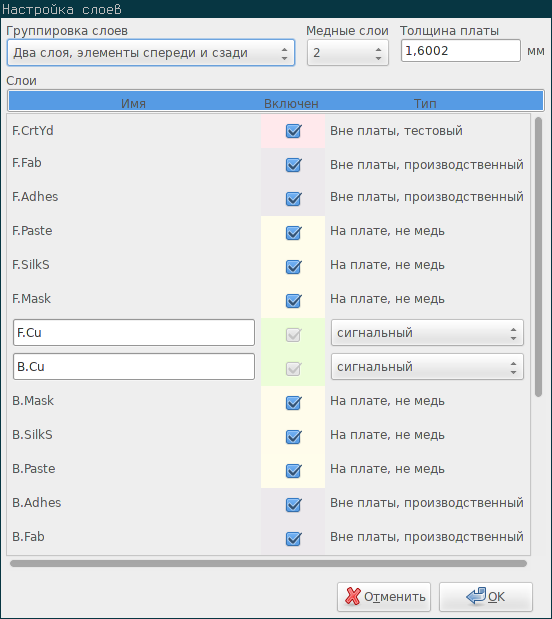Viewport: 552px width, 619px height.
Task: Toggle the B.Paste layer checkbox
Action: click(x=293, y=471)
